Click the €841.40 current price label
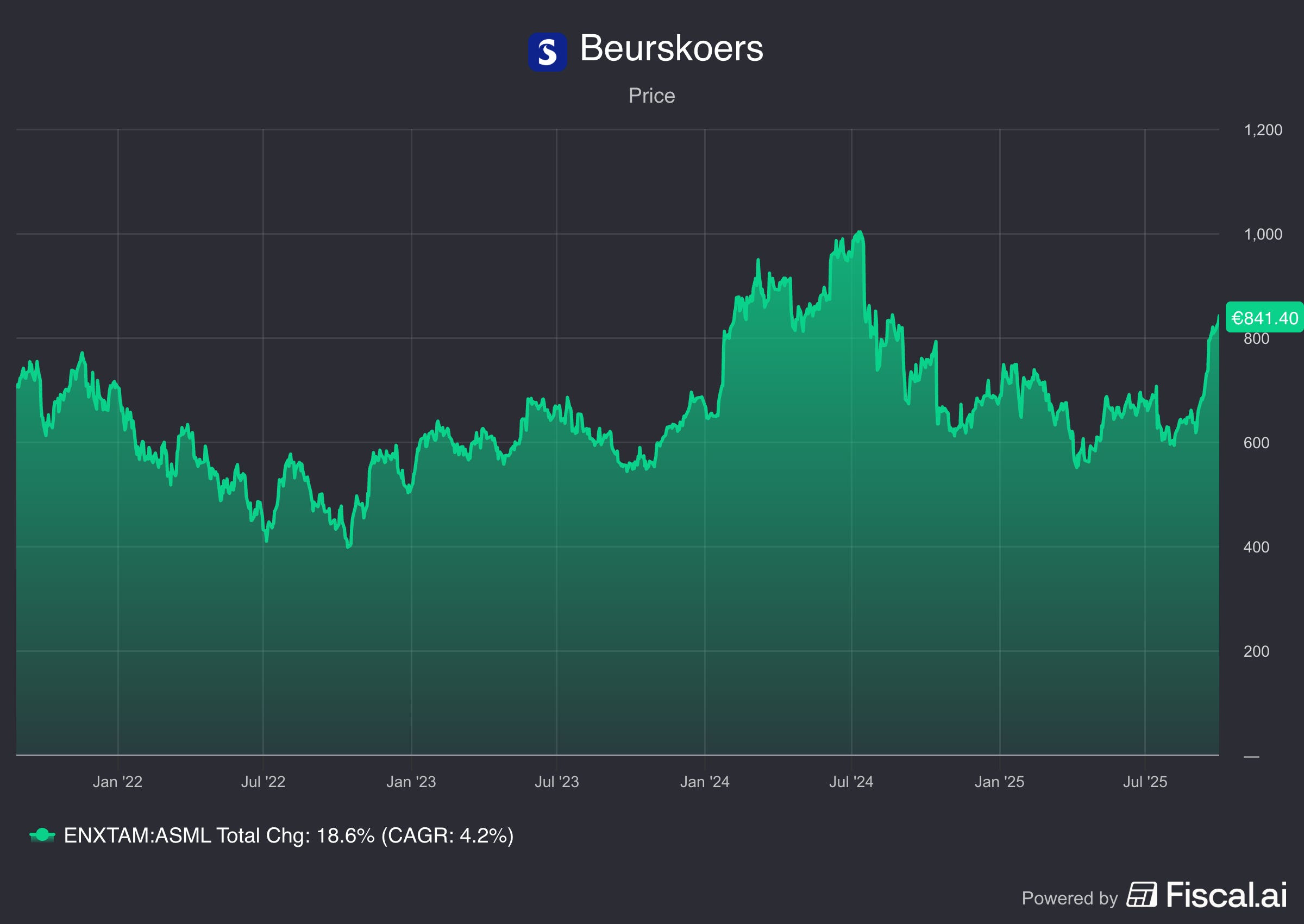 [x=1264, y=317]
